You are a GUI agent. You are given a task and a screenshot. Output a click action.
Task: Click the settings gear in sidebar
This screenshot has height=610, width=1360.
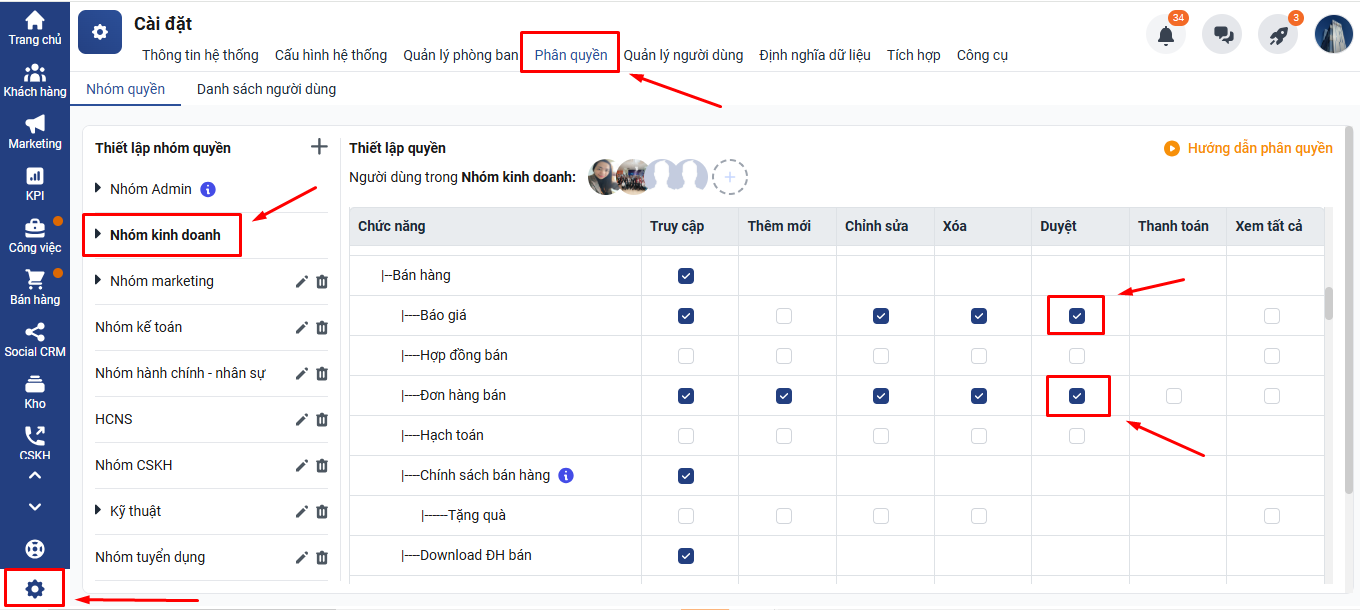tap(35, 589)
